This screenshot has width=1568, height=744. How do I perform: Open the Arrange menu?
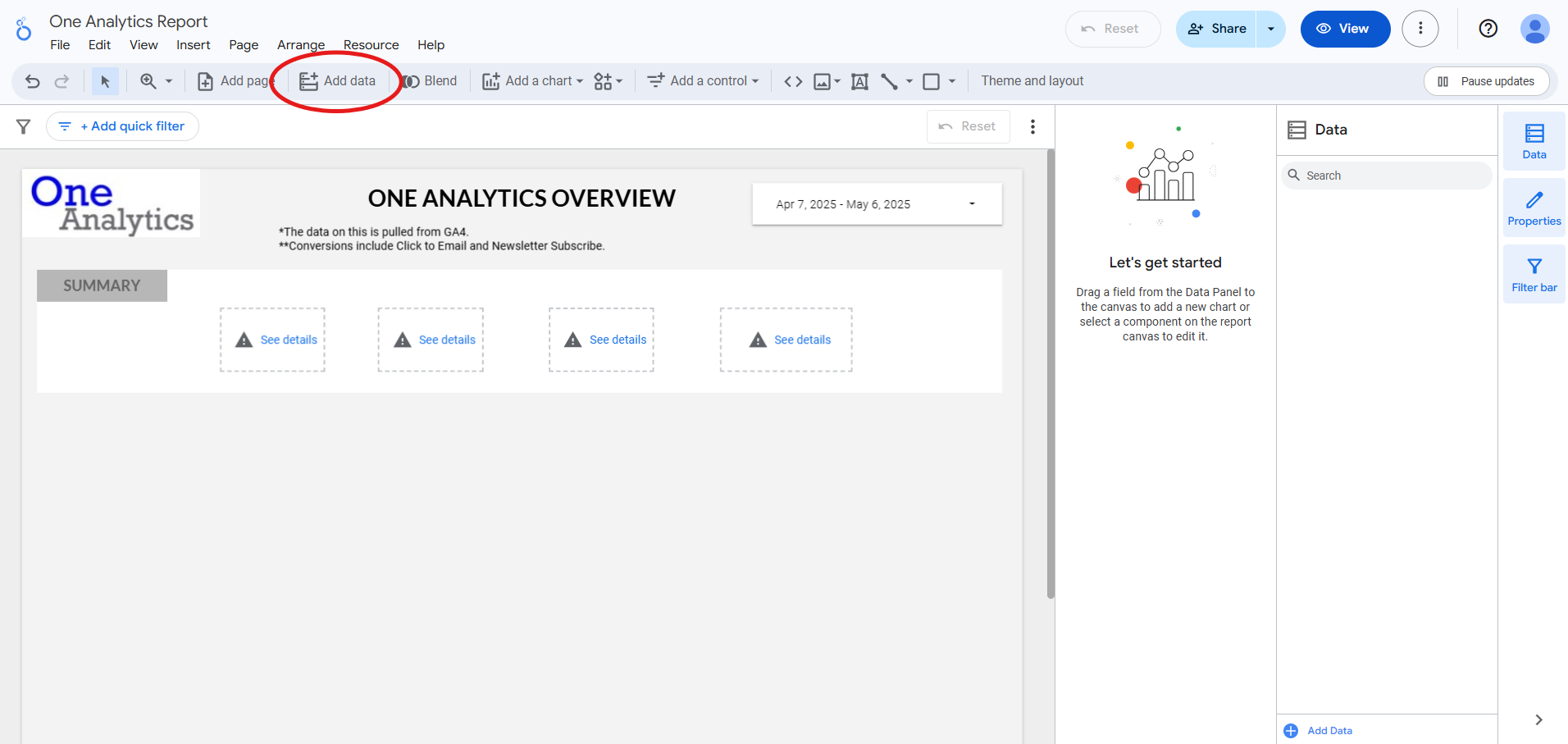[x=301, y=45]
